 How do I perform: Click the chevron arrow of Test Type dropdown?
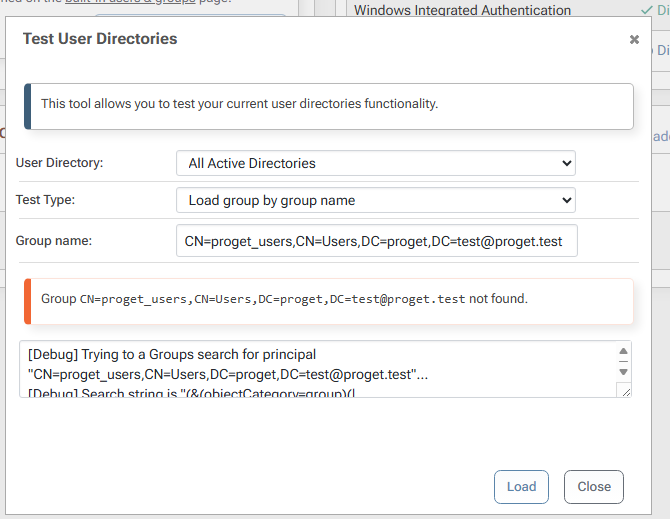(x=566, y=200)
